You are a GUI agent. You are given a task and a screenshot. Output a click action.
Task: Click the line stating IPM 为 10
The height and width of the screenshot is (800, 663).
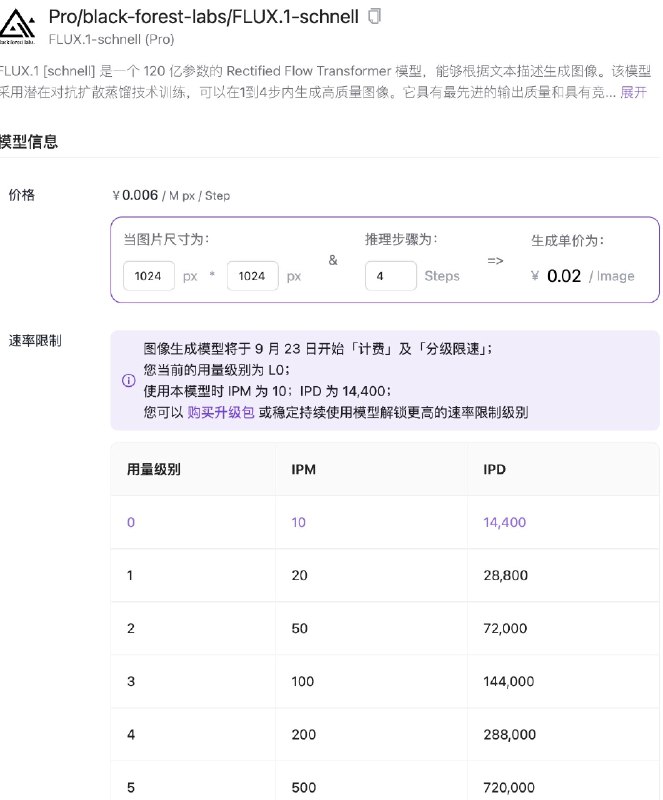267,391
